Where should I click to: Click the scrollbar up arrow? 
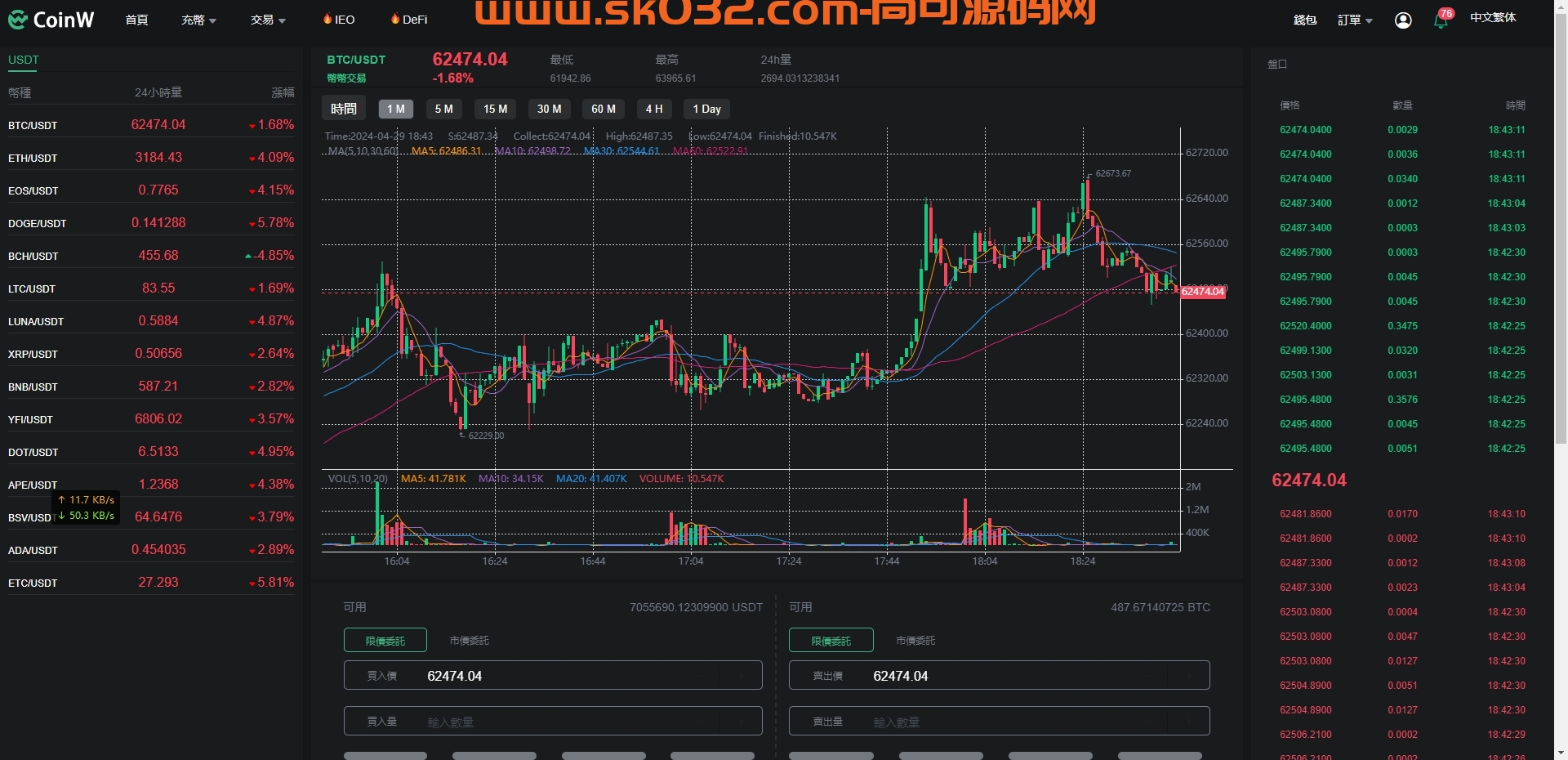(1561, 6)
